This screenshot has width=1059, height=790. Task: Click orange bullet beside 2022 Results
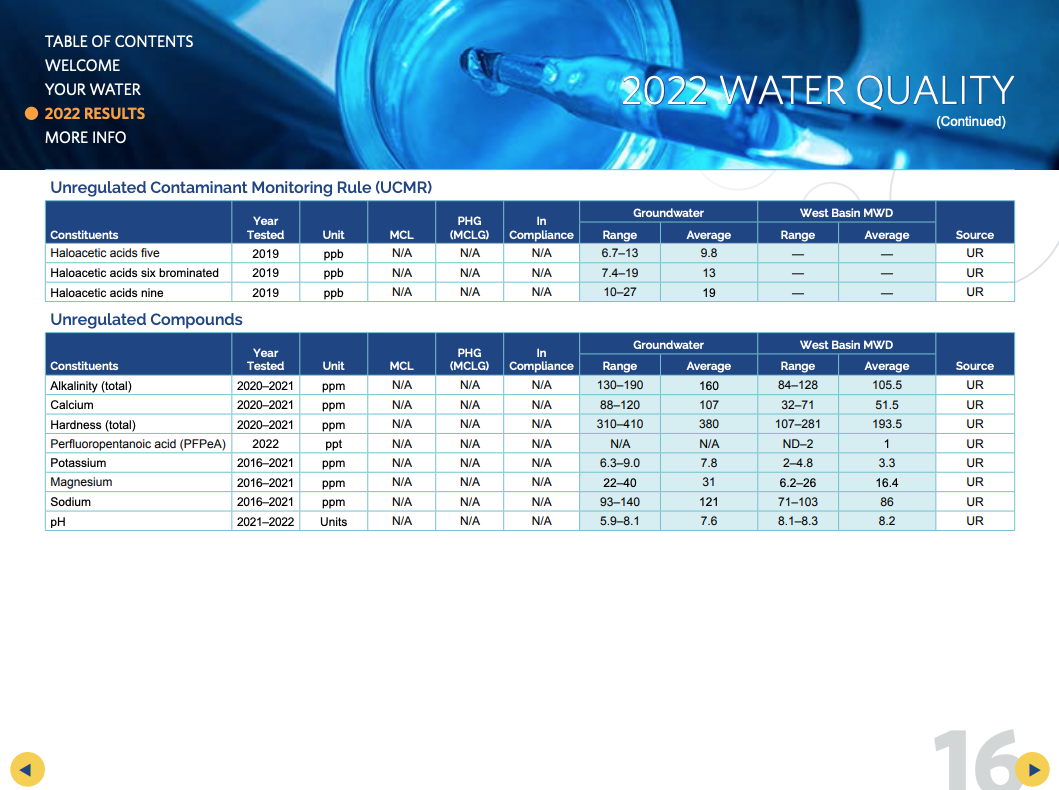(x=31, y=113)
